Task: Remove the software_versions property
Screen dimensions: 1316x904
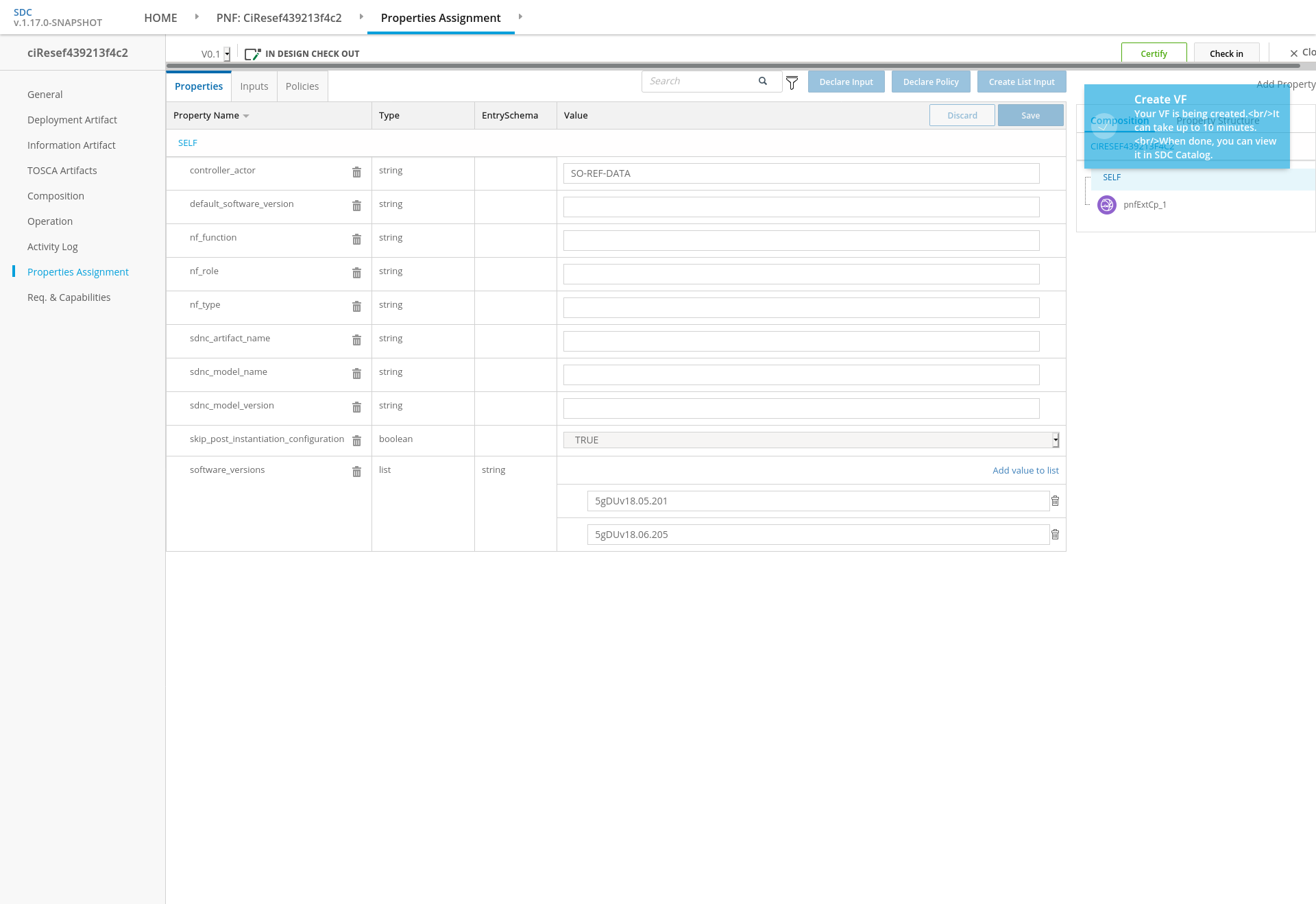Action: click(x=356, y=472)
